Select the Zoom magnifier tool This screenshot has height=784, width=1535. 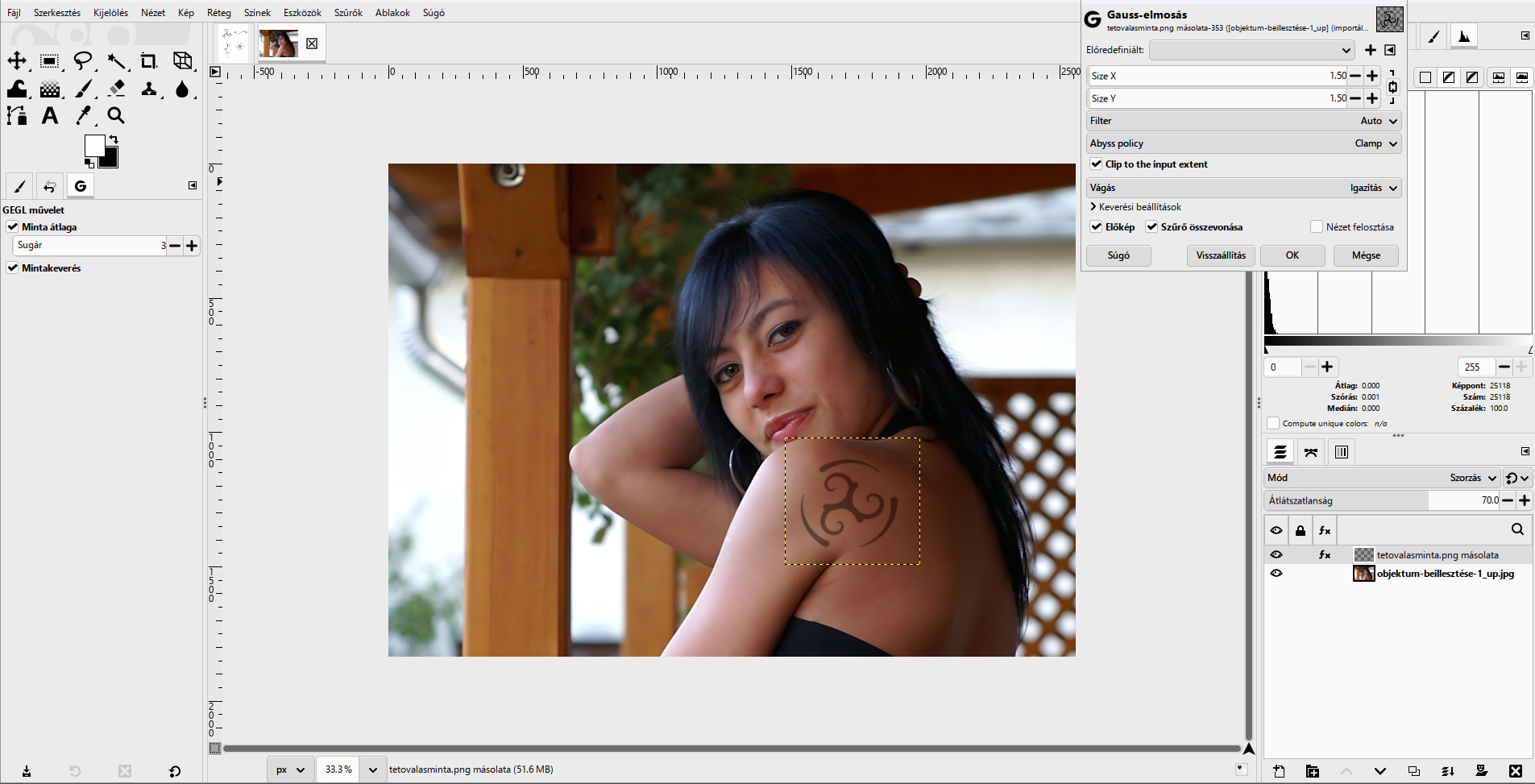tap(116, 116)
